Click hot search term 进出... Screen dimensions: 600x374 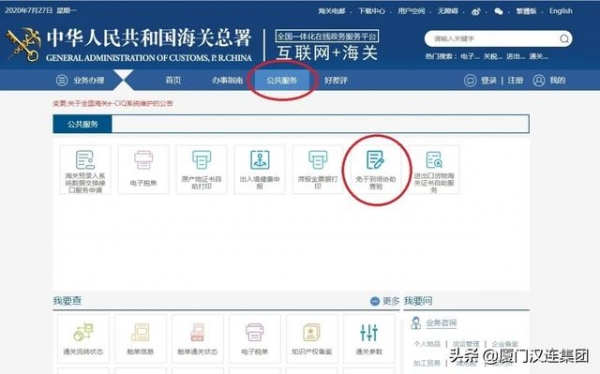tap(516, 57)
